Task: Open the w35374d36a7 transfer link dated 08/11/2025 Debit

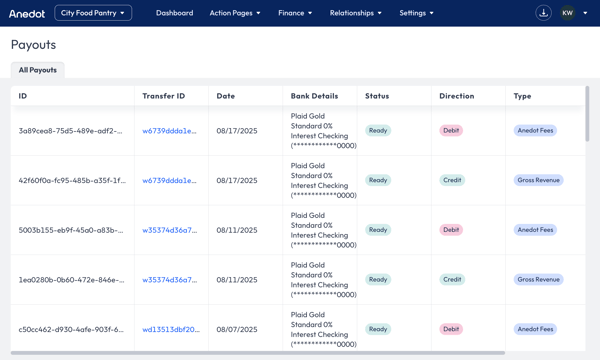Action: [170, 230]
